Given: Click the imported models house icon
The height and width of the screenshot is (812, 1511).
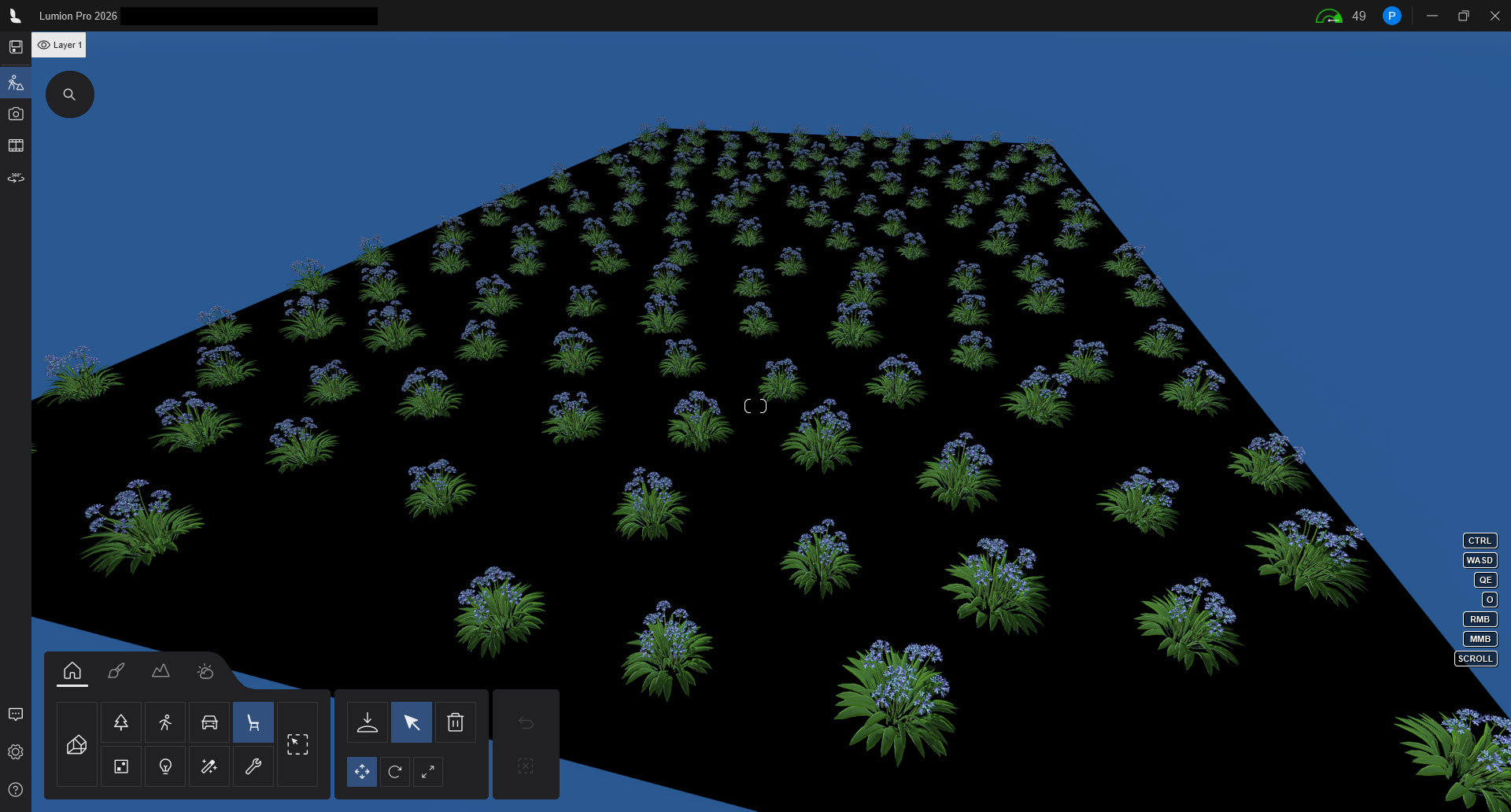Looking at the screenshot, I should (x=77, y=744).
